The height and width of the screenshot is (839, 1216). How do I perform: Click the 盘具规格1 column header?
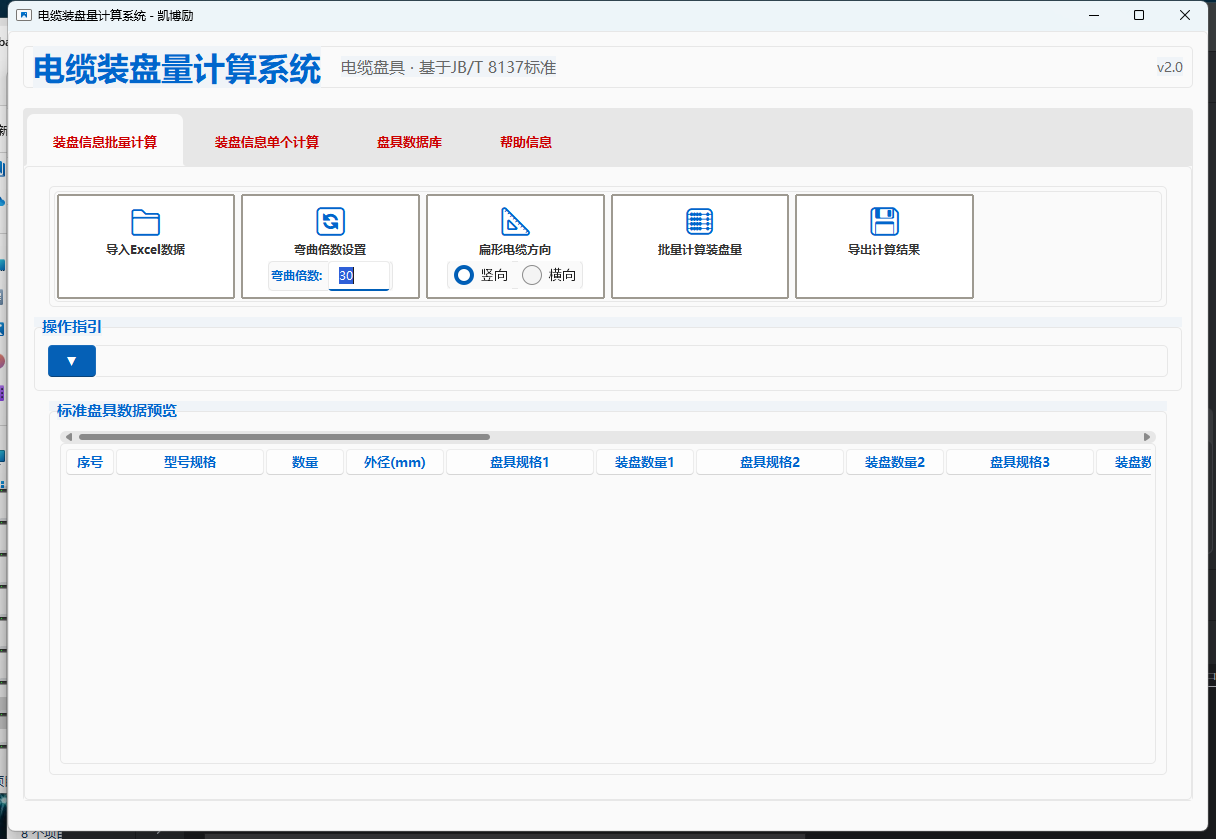click(520, 462)
